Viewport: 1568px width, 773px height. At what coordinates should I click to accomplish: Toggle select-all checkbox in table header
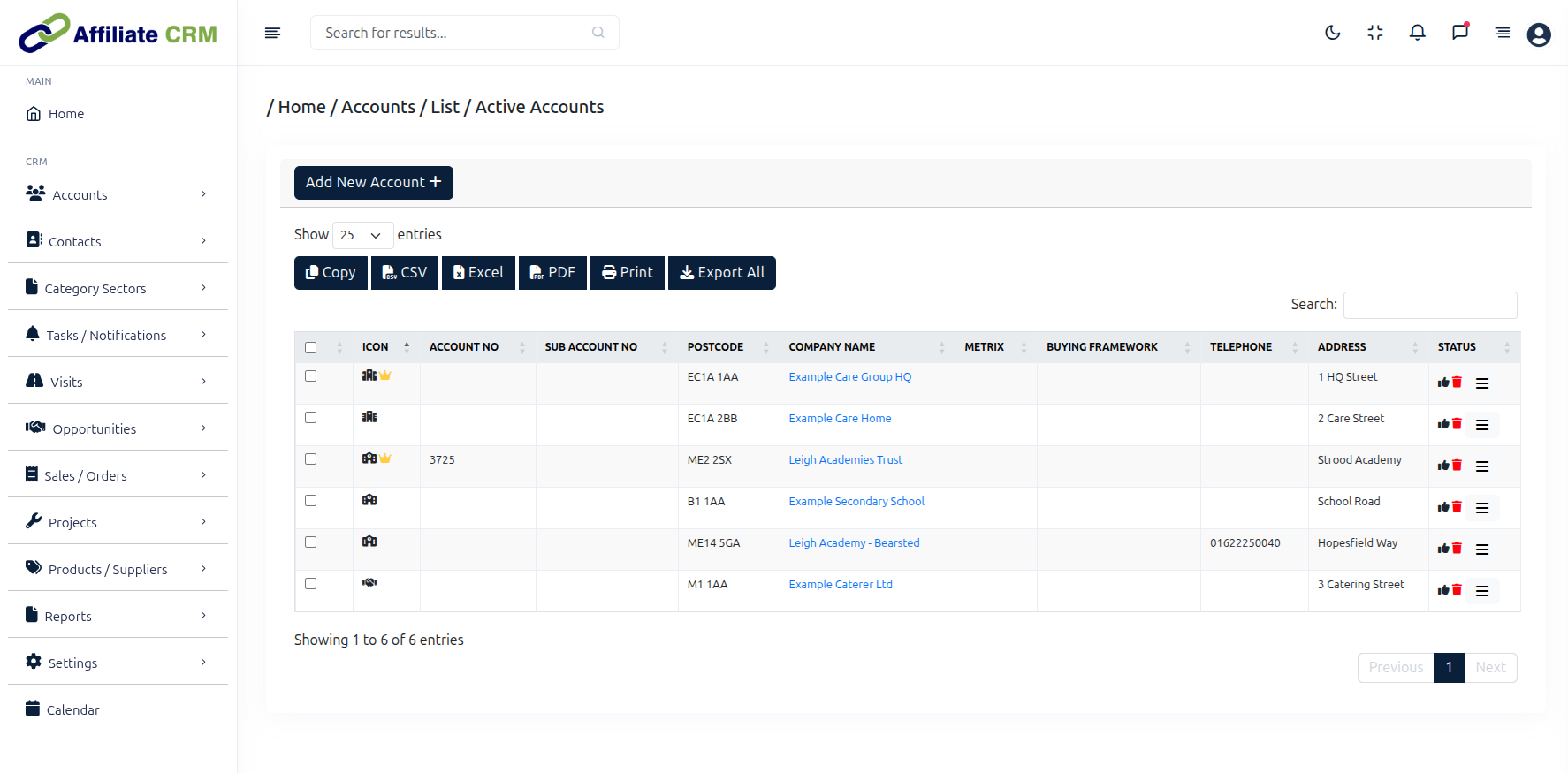tap(310, 347)
